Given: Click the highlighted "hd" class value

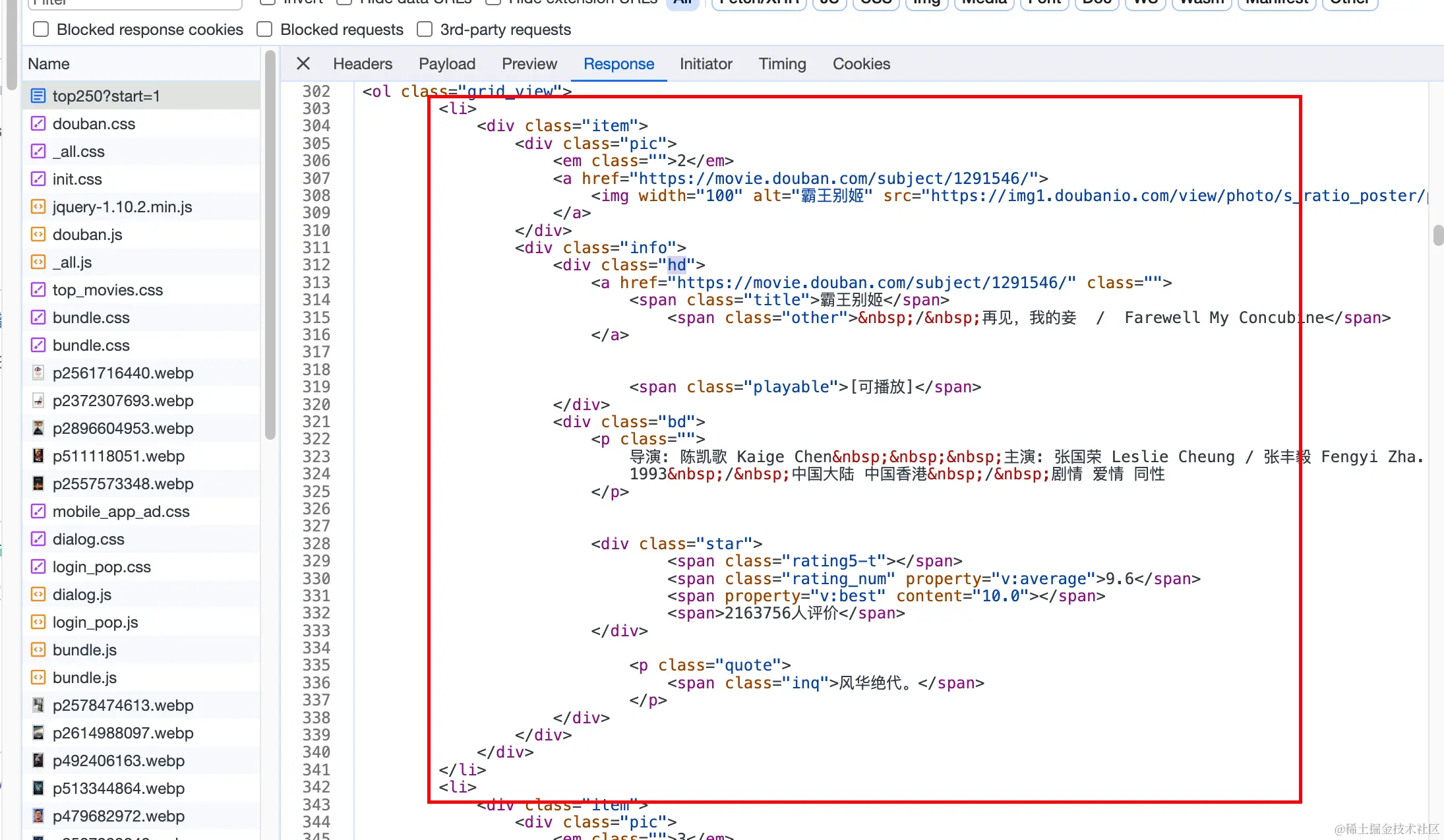Looking at the screenshot, I should pos(677,265).
